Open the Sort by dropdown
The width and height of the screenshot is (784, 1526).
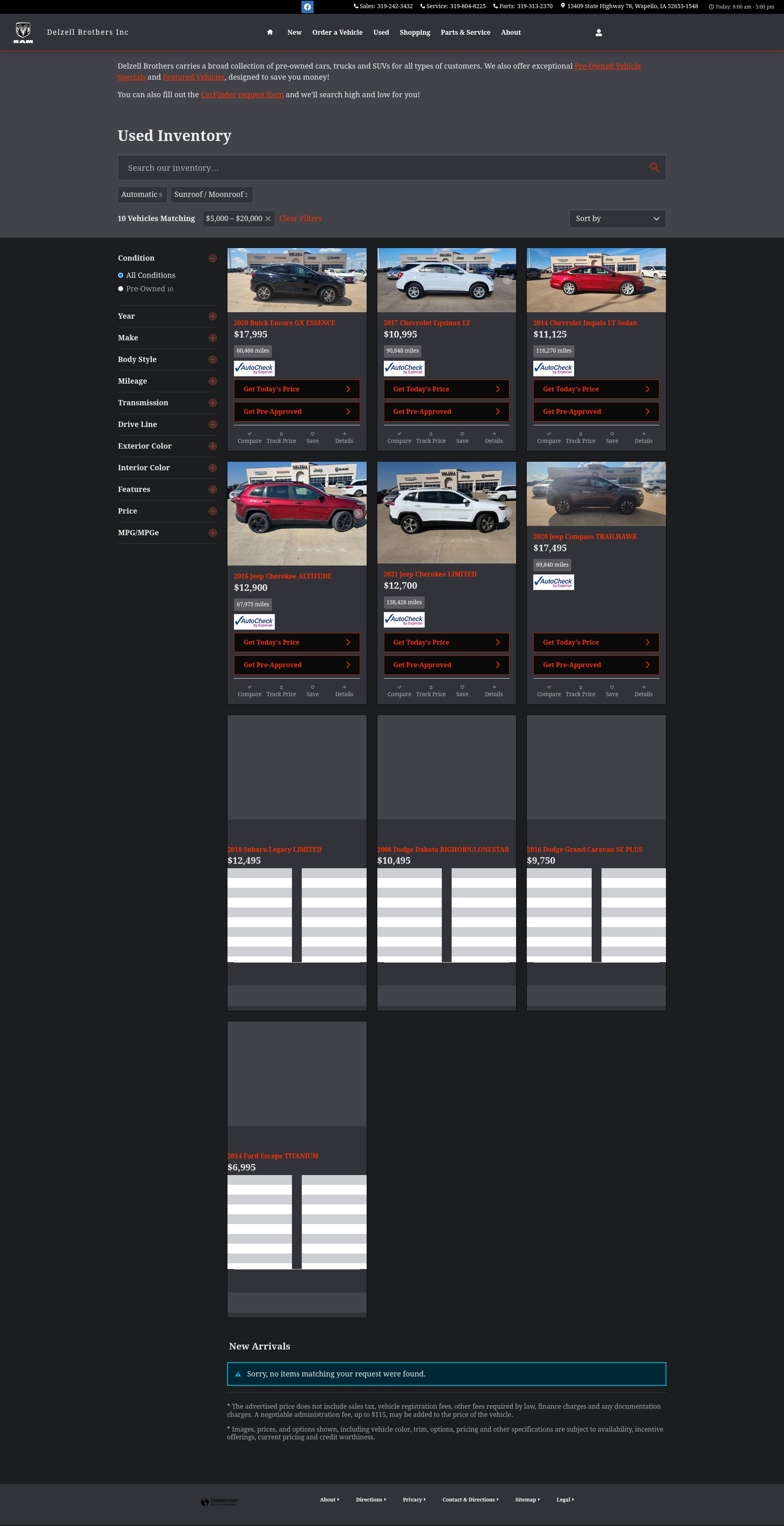pos(617,219)
